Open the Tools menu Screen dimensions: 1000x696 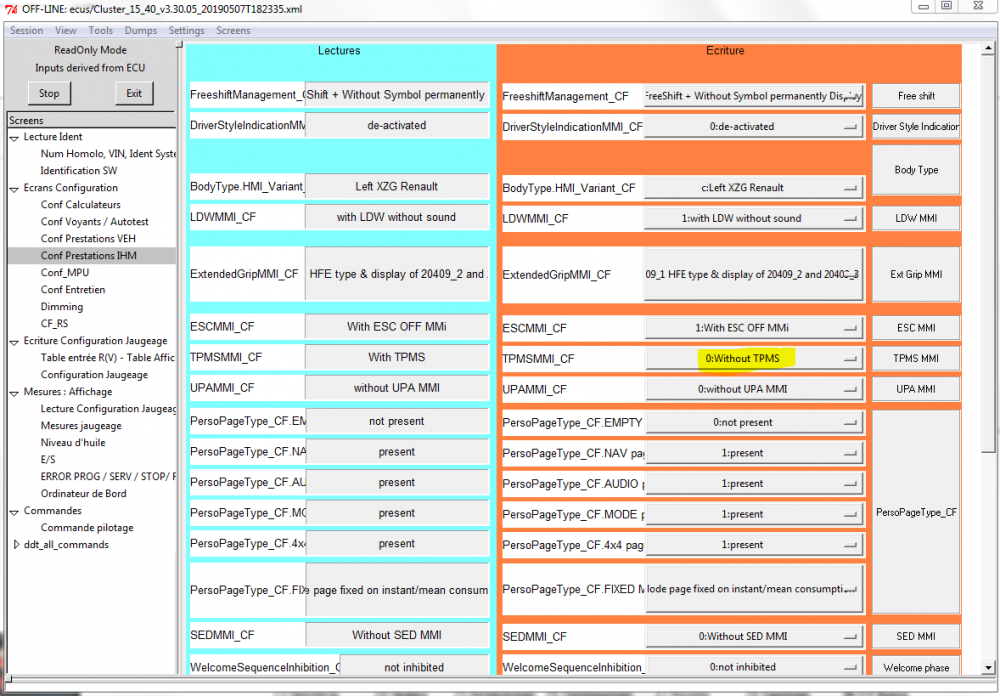point(101,31)
